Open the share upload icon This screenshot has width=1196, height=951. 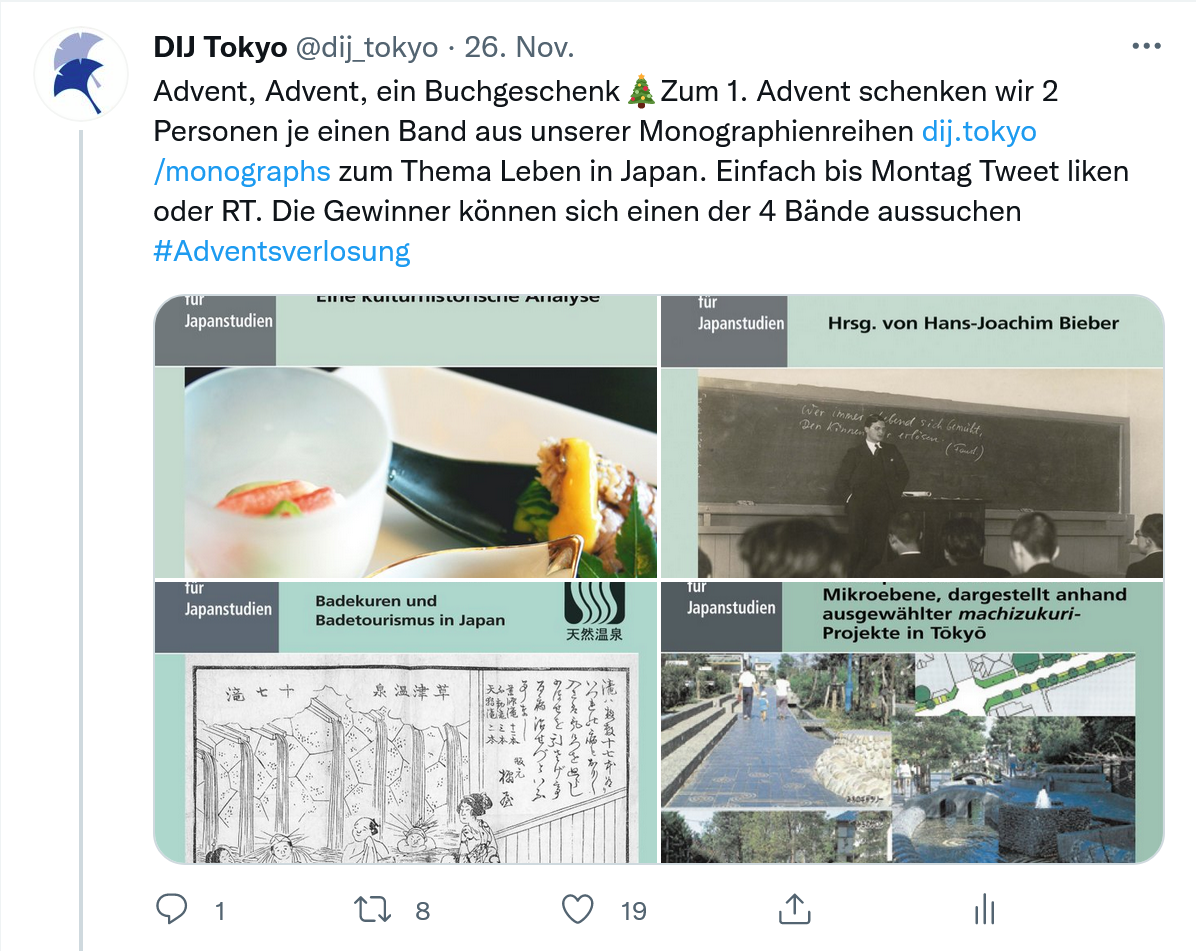click(794, 908)
